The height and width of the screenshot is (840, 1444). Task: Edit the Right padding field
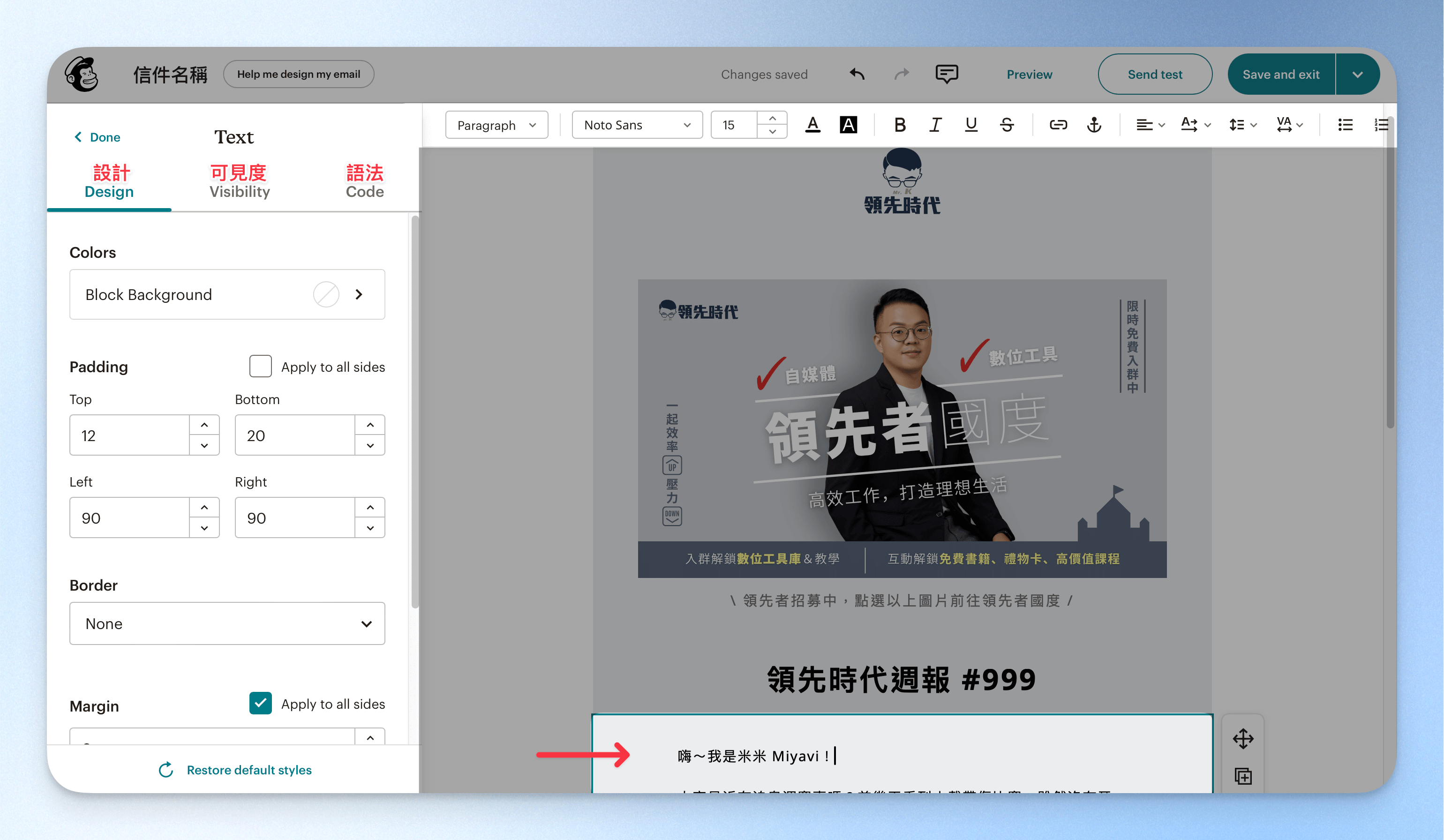tap(294, 517)
